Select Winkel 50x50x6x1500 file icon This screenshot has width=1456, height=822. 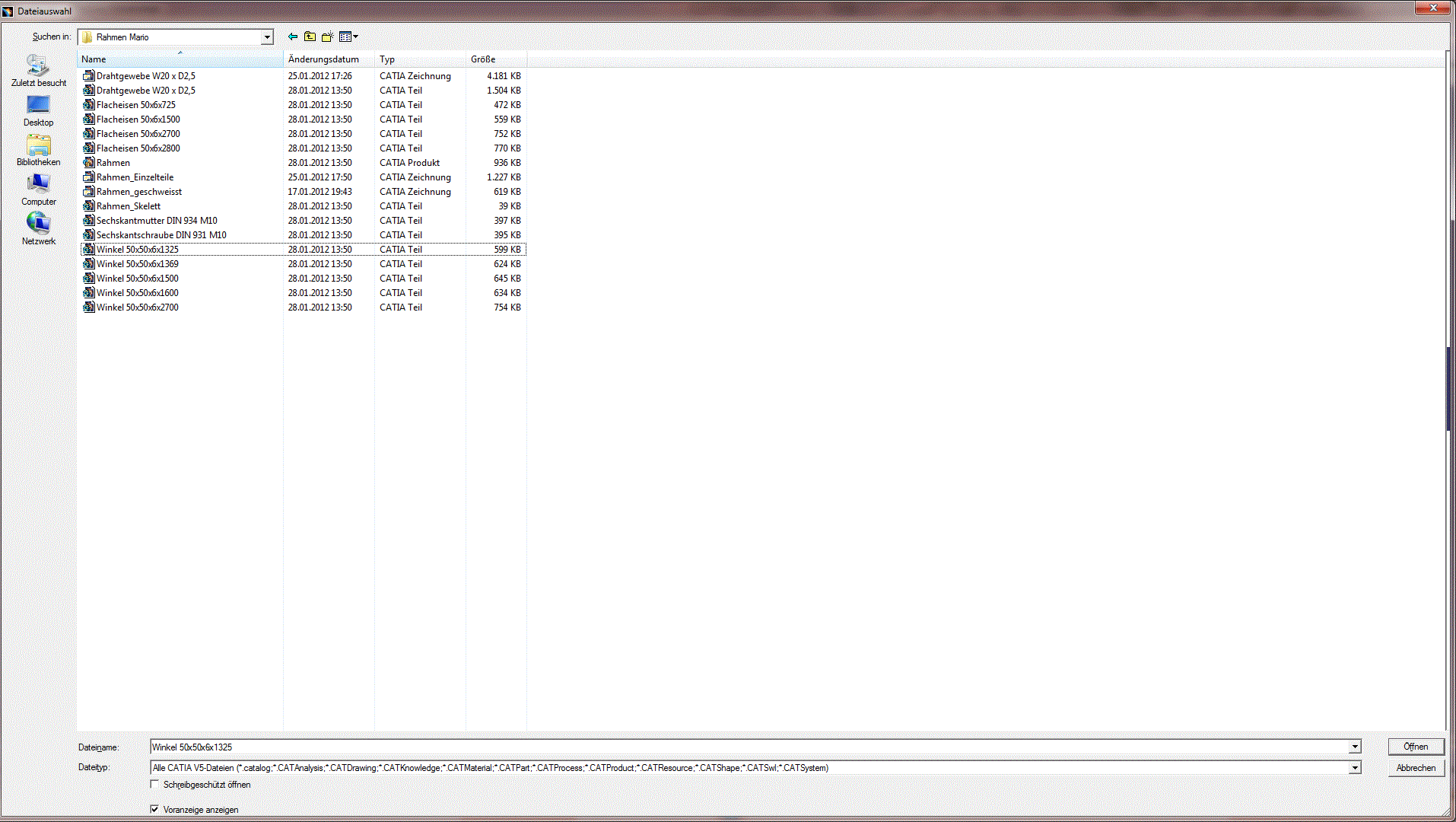(89, 278)
